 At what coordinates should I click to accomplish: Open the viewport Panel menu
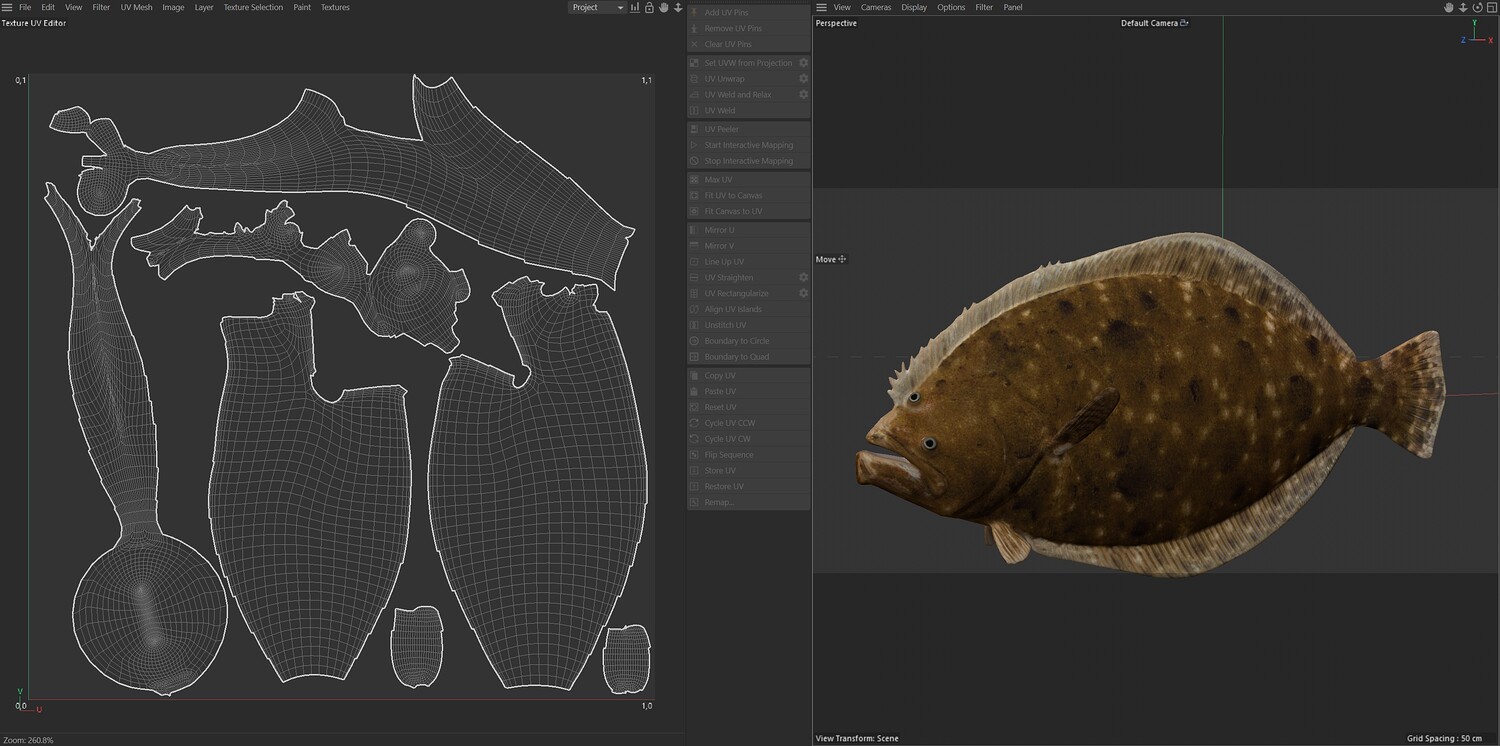(x=1013, y=7)
